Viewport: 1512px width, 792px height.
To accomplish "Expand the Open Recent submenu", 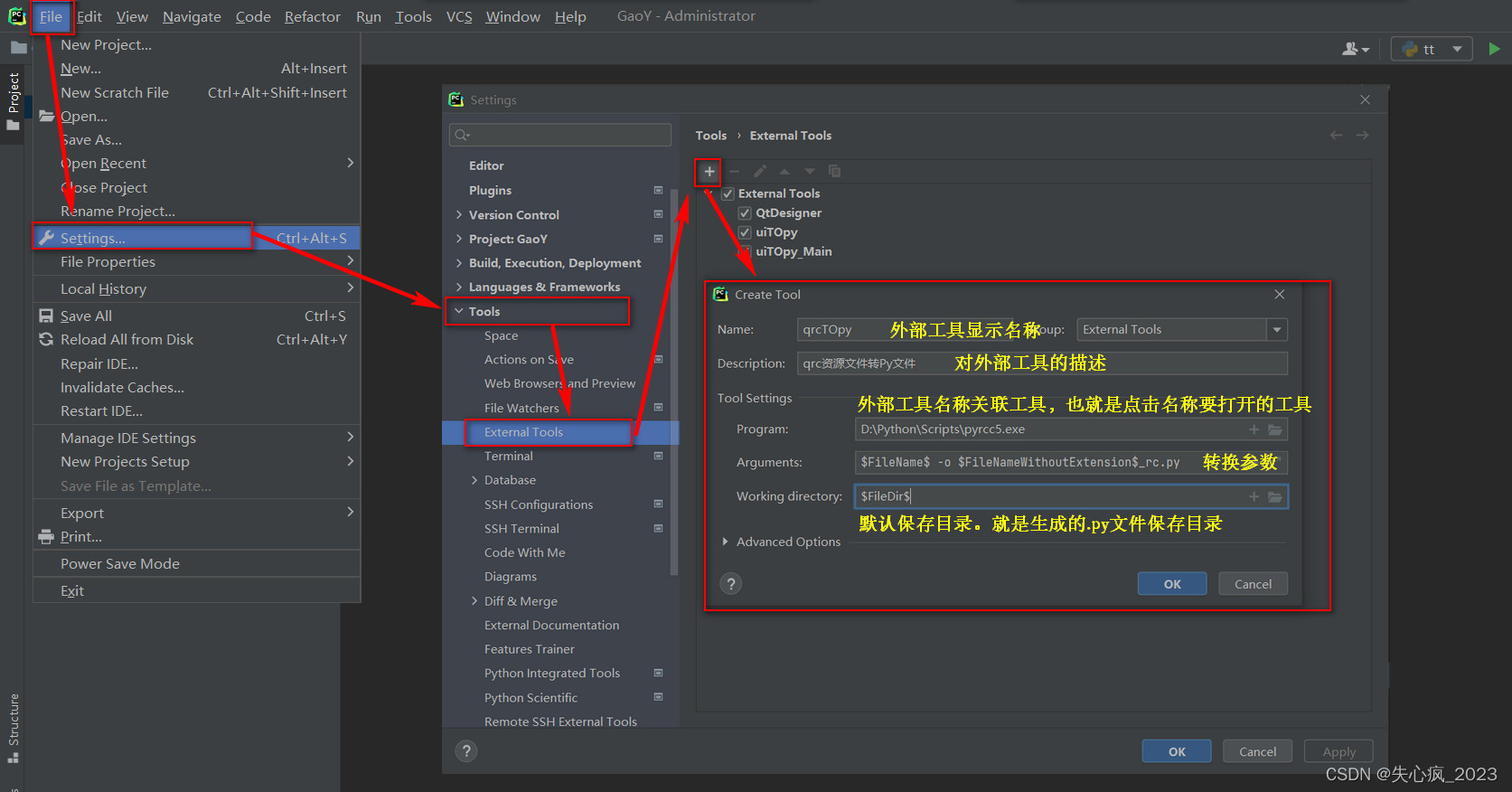I will pyautogui.click(x=197, y=164).
